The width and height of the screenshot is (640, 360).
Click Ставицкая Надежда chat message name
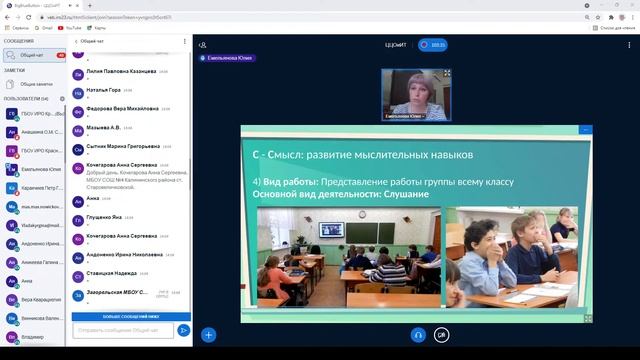click(111, 273)
